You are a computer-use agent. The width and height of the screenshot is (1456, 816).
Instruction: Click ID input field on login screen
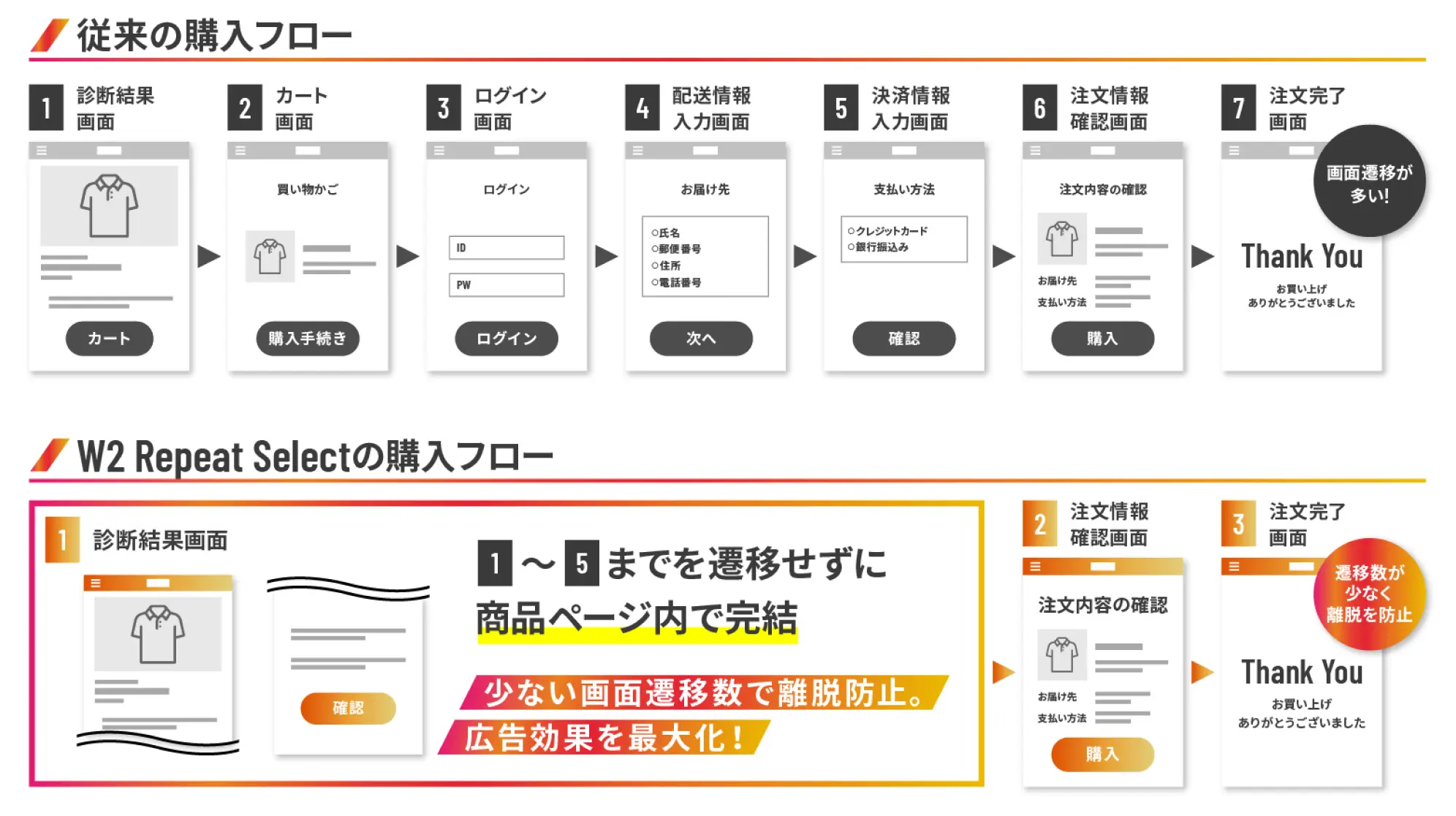505,248
